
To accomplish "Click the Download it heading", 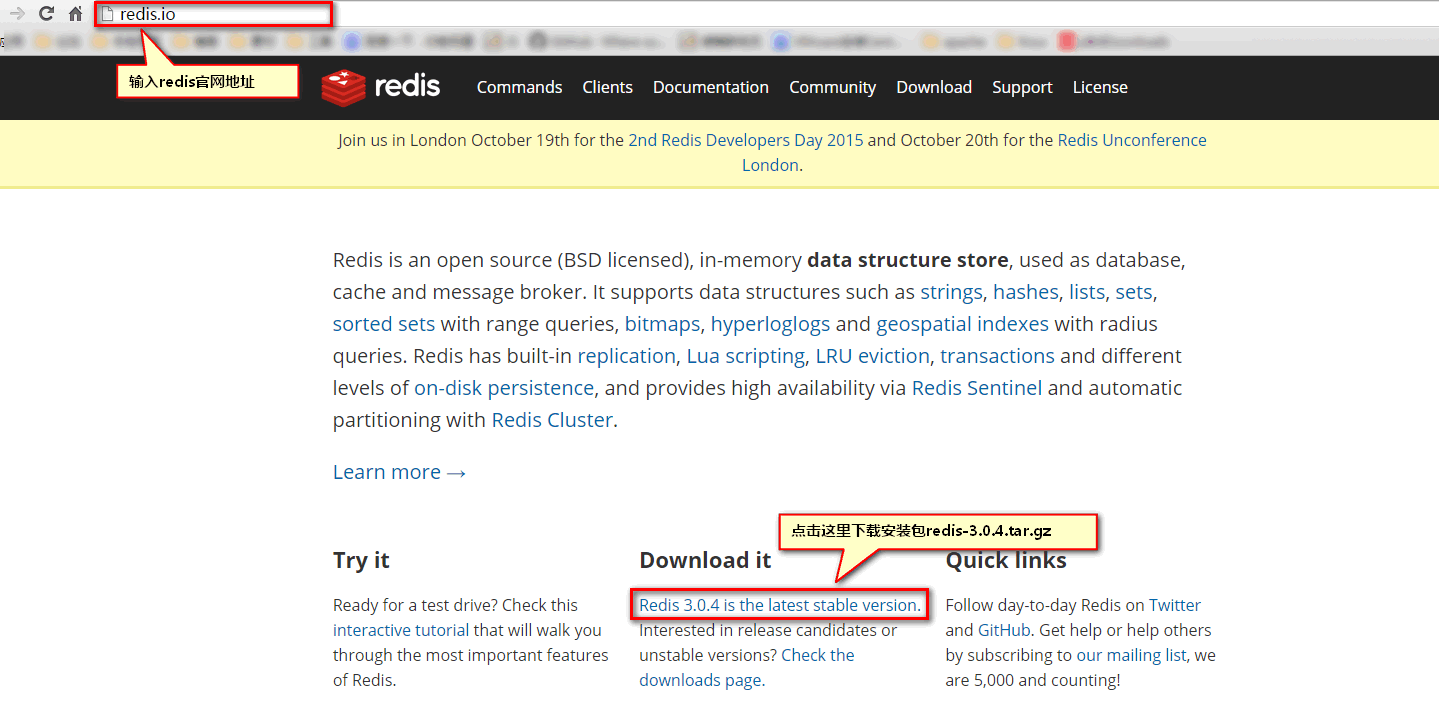I will point(705,560).
